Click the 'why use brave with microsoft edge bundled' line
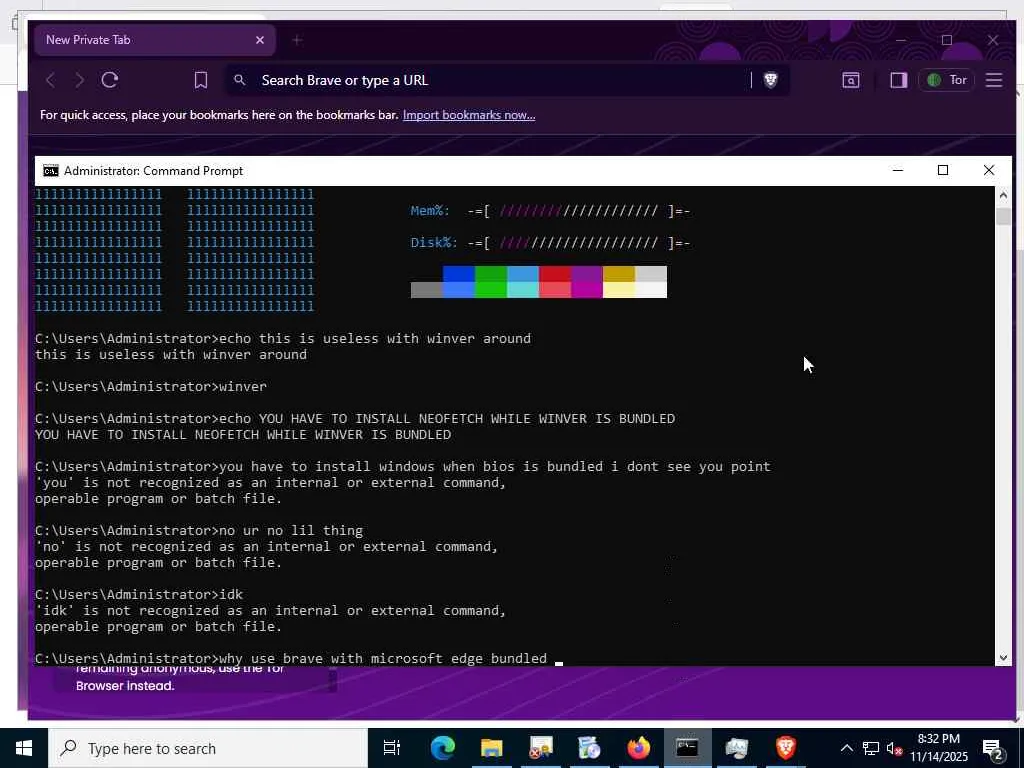 click(x=291, y=658)
